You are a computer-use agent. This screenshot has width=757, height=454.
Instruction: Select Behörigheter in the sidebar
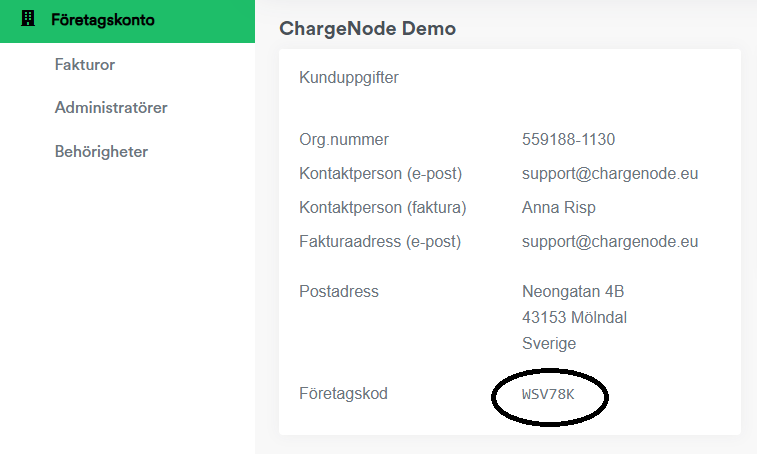101,152
